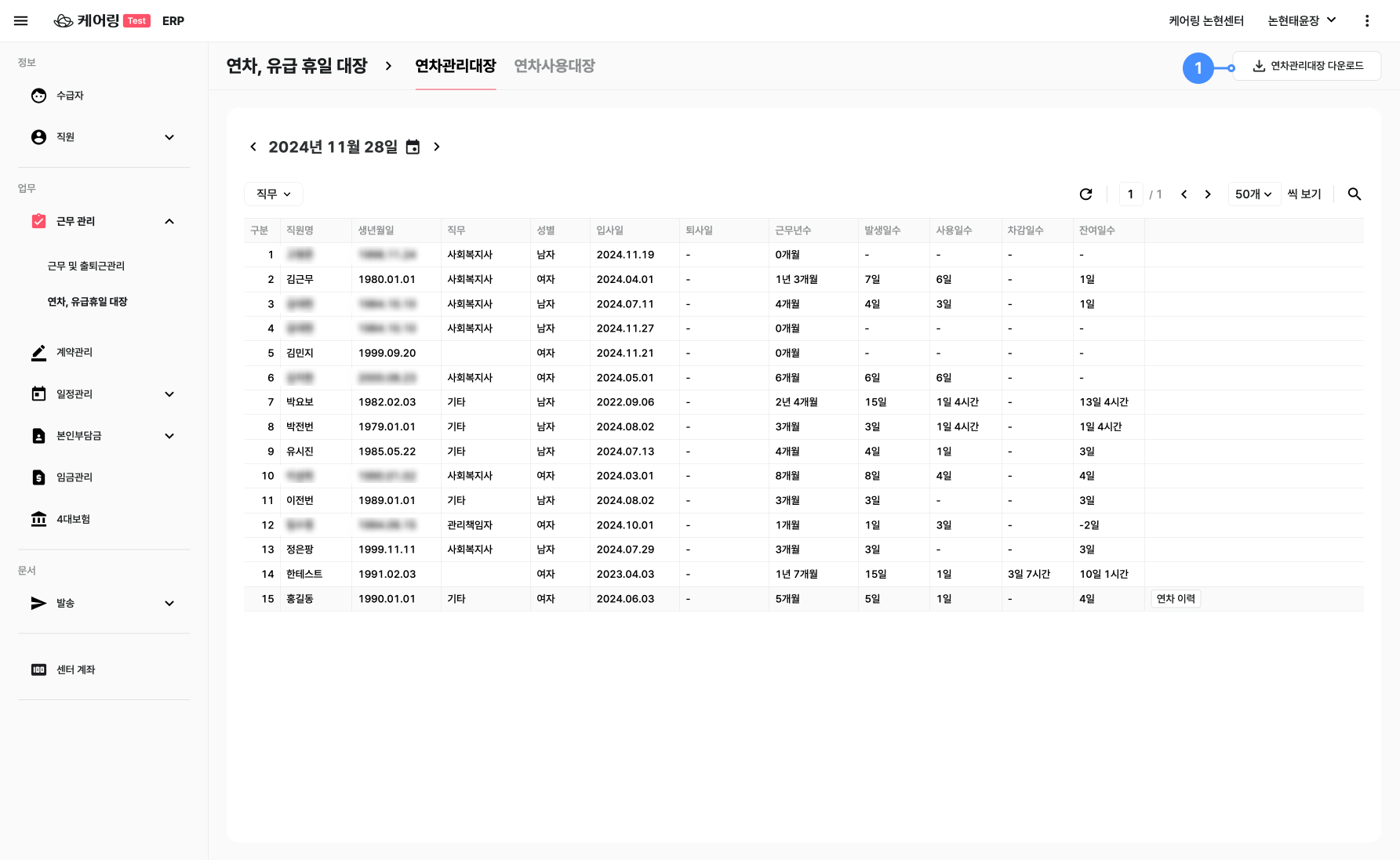Expand the 직원 sidebar section
This screenshot has height=860, width=1400.
pos(169,137)
